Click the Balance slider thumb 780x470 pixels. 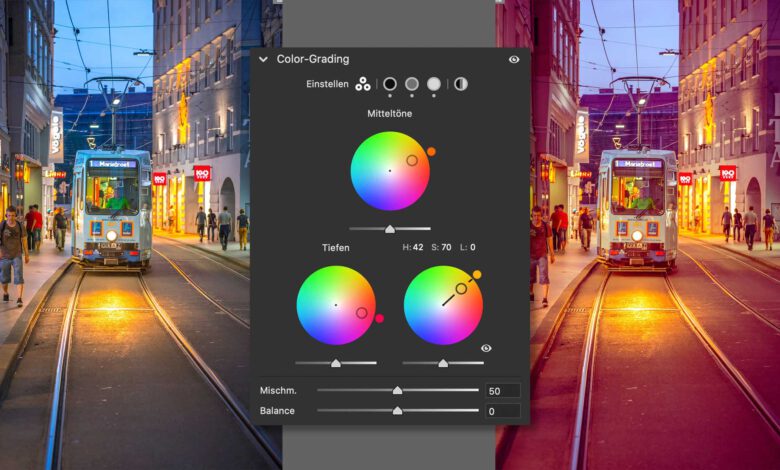397,411
